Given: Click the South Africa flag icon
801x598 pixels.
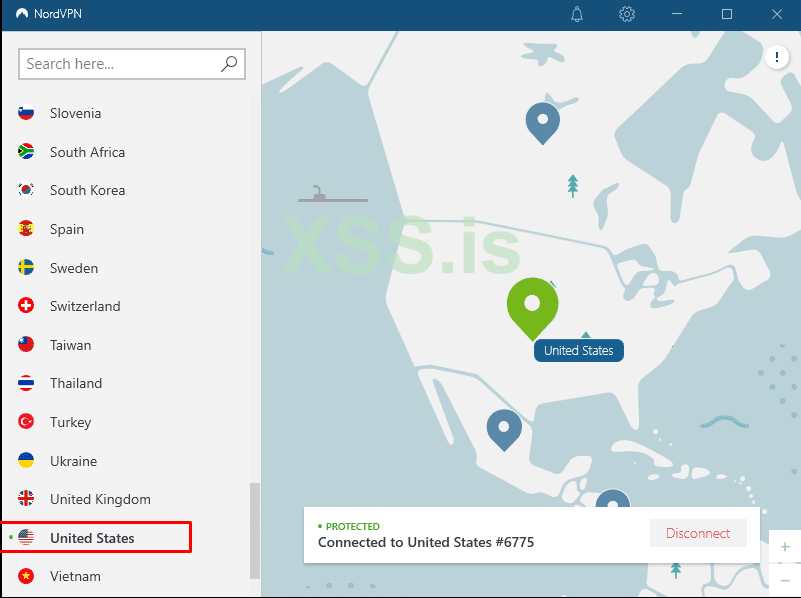Looking at the screenshot, I should (26, 152).
